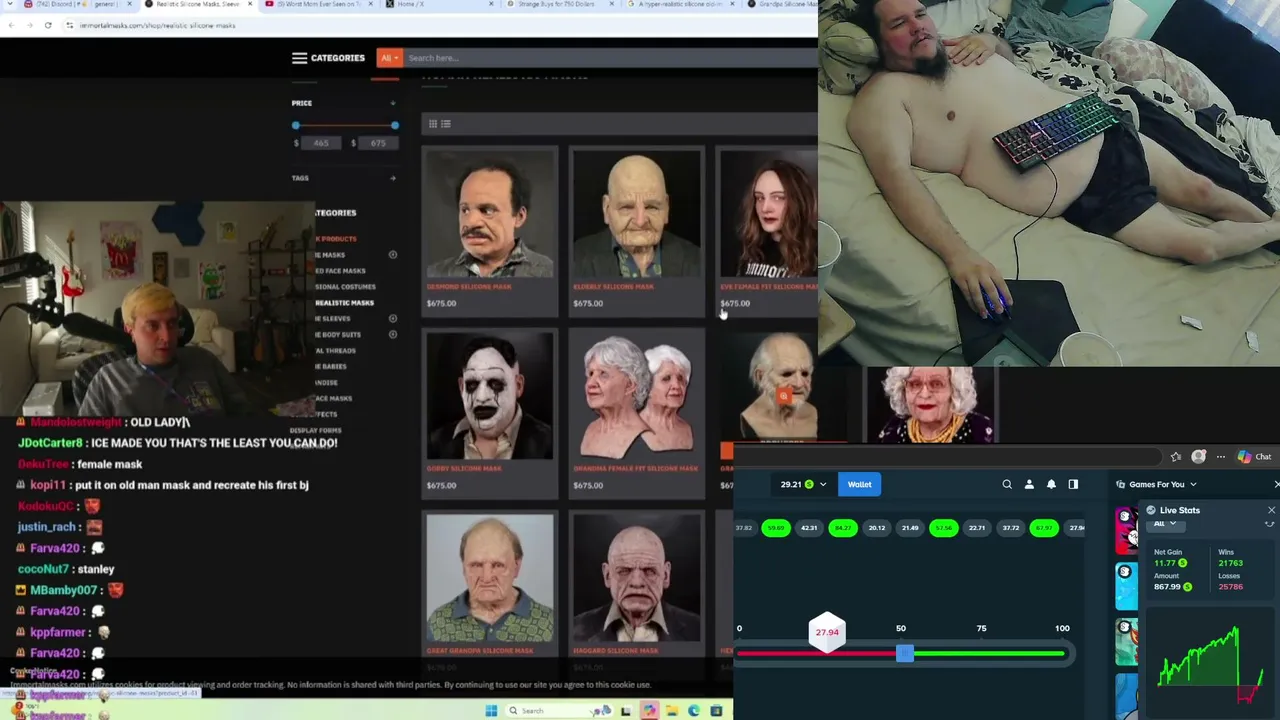This screenshot has width=1280, height=720.
Task: Click the 84.27 past roll result pill
Action: (843, 528)
